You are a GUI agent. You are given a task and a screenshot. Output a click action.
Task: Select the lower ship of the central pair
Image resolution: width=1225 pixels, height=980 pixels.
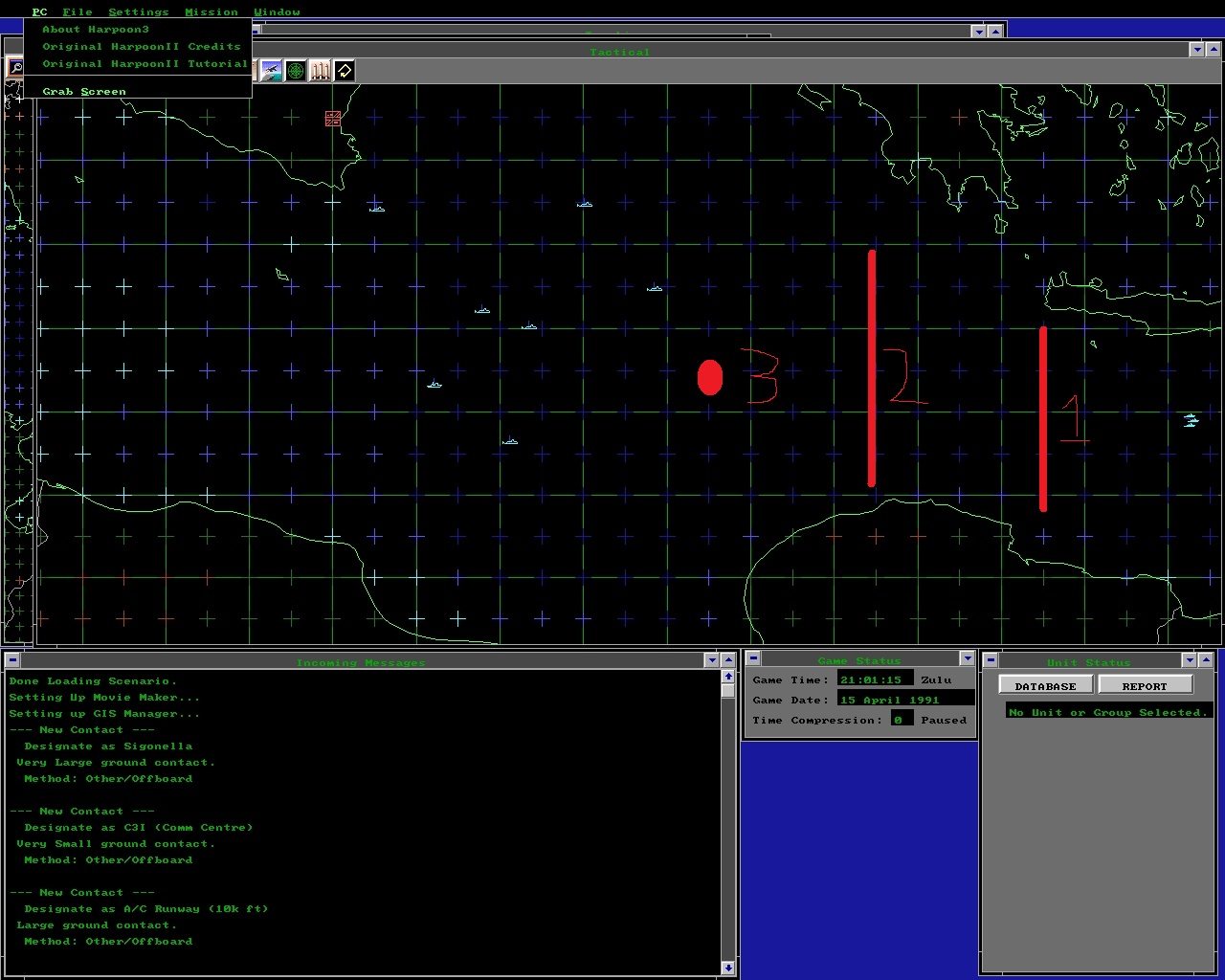(529, 326)
